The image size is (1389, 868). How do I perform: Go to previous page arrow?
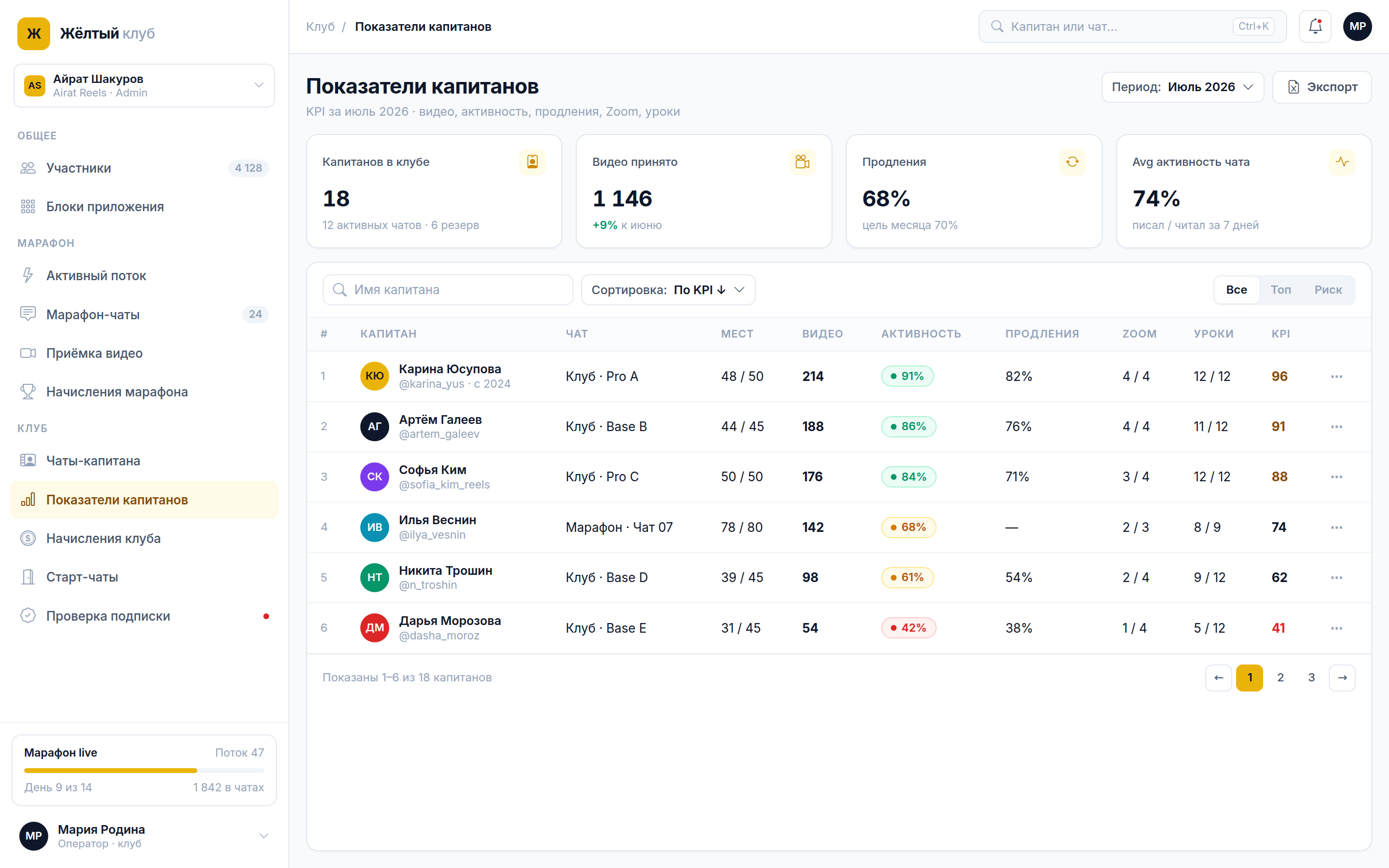(1219, 678)
